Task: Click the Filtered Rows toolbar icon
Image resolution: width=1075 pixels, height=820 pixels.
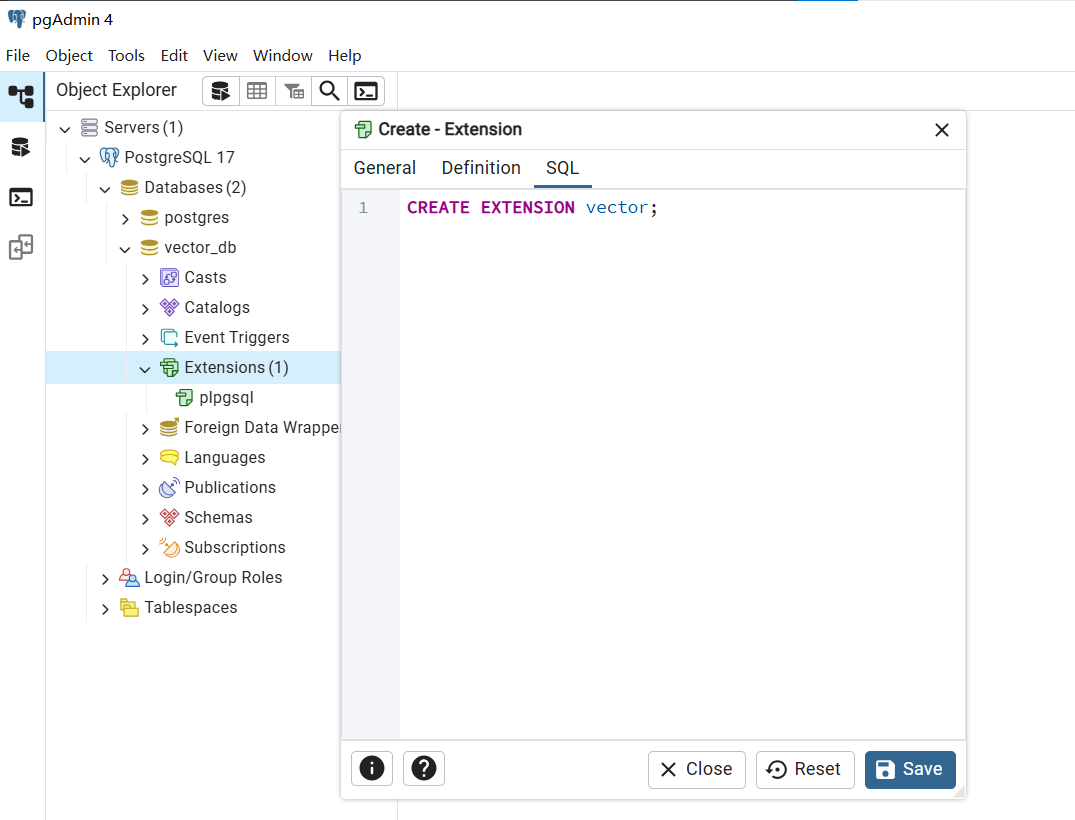Action: [x=293, y=91]
